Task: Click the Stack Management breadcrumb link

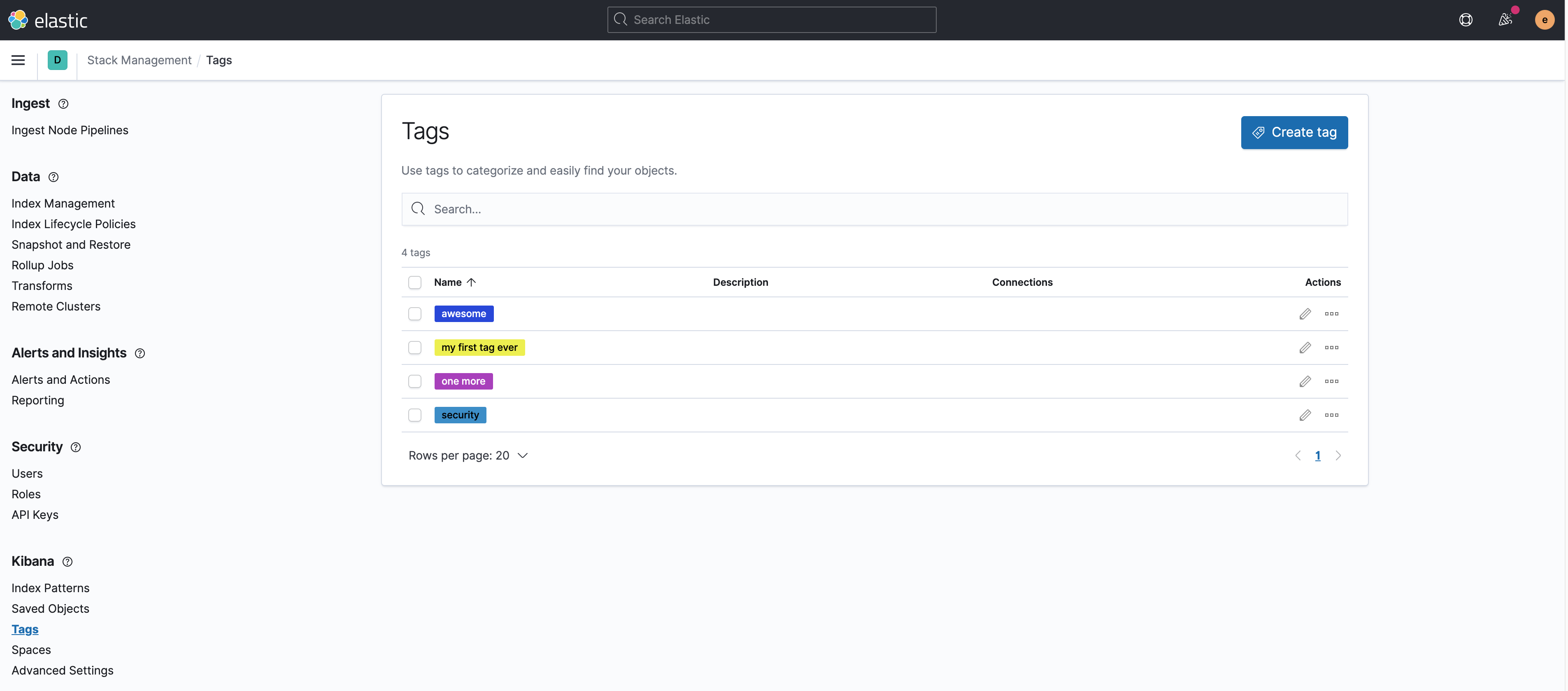Action: 139,60
